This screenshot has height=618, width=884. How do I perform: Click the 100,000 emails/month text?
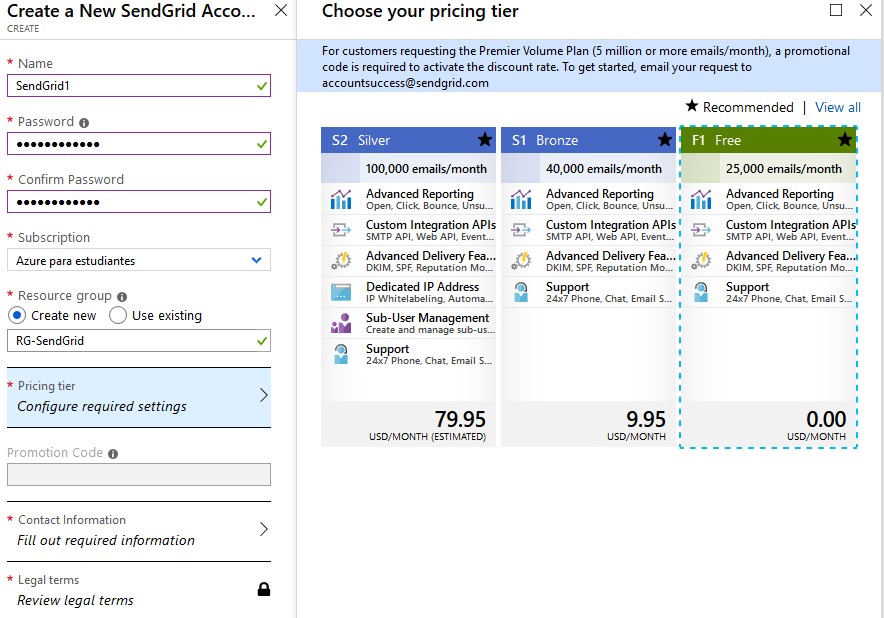pyautogui.click(x=426, y=169)
